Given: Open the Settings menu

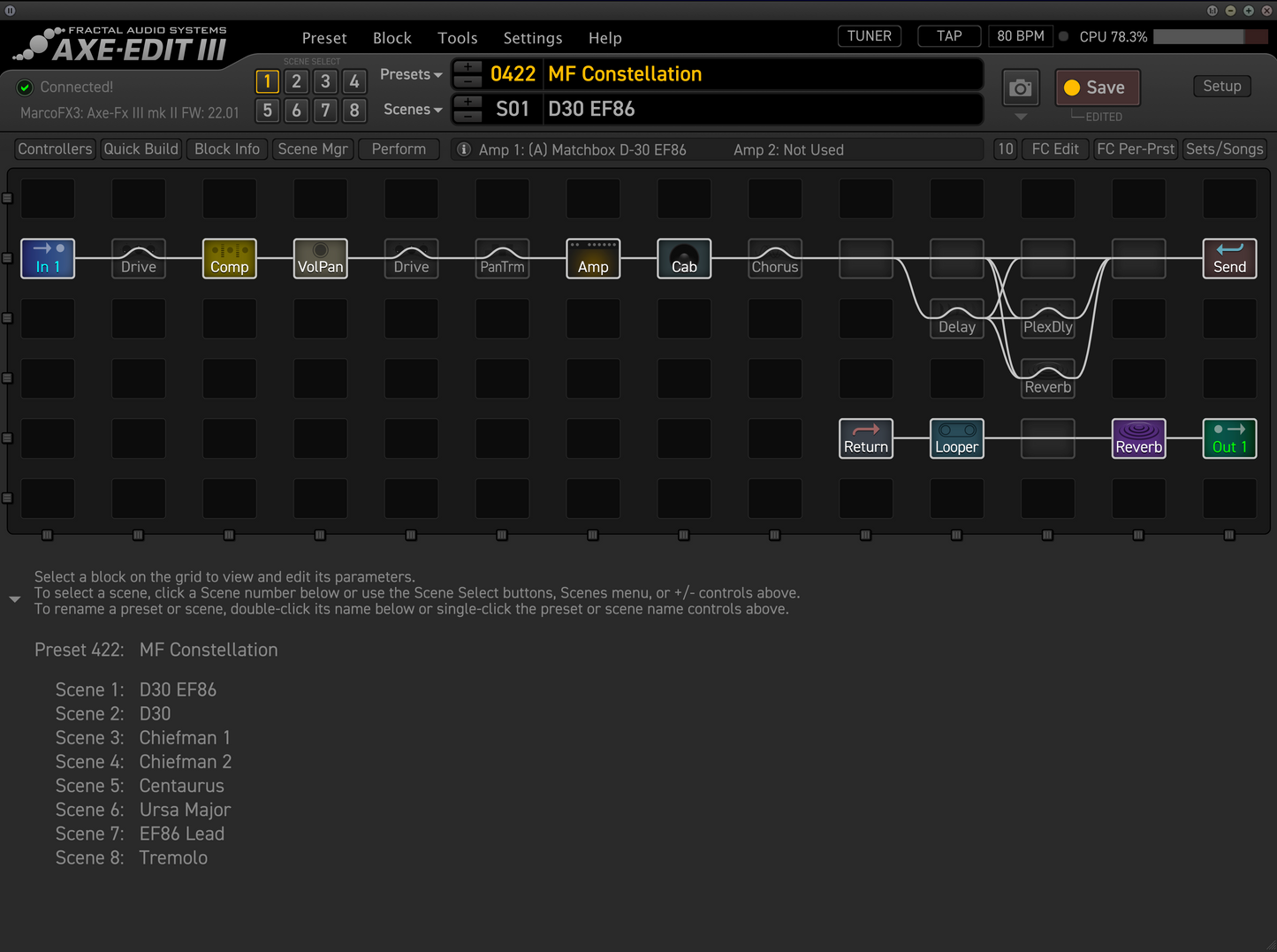Looking at the screenshot, I should (532, 38).
